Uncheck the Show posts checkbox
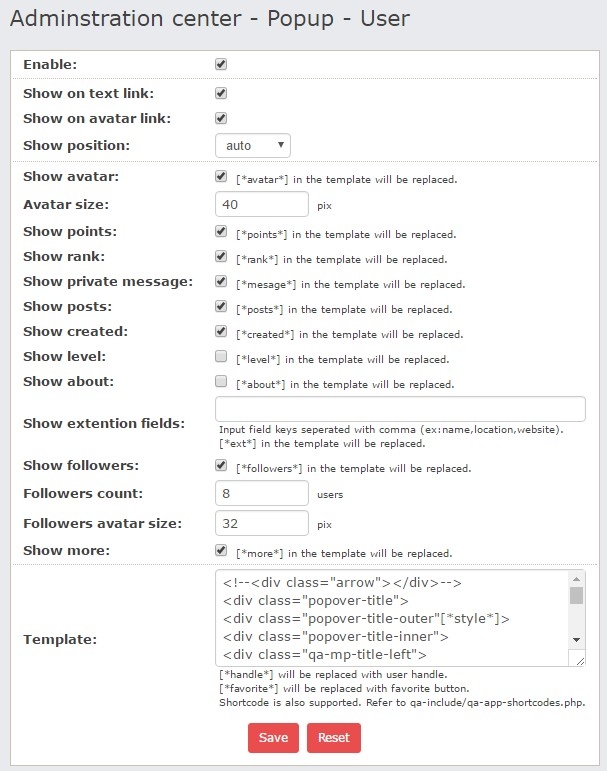This screenshot has height=771, width=607. pyautogui.click(x=221, y=306)
